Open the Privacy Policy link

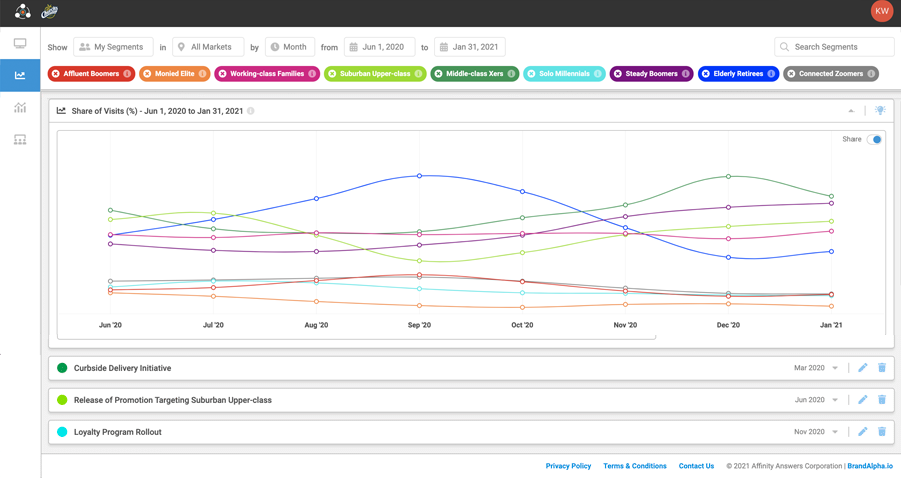point(568,466)
